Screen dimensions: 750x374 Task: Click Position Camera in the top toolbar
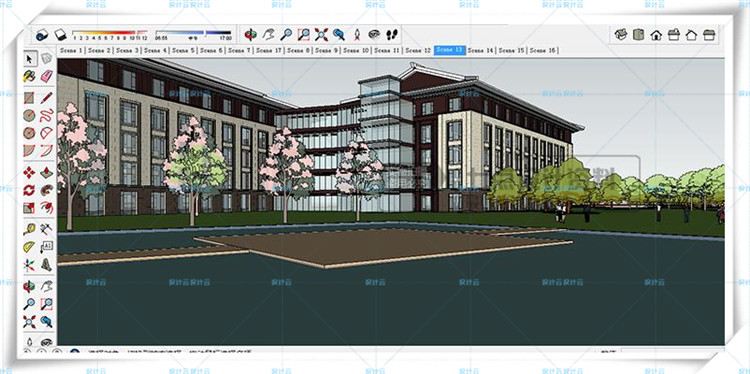(x=357, y=34)
